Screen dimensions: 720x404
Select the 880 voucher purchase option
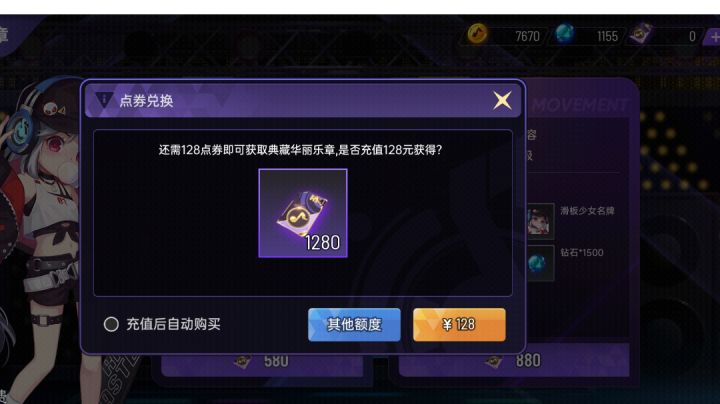(x=513, y=361)
